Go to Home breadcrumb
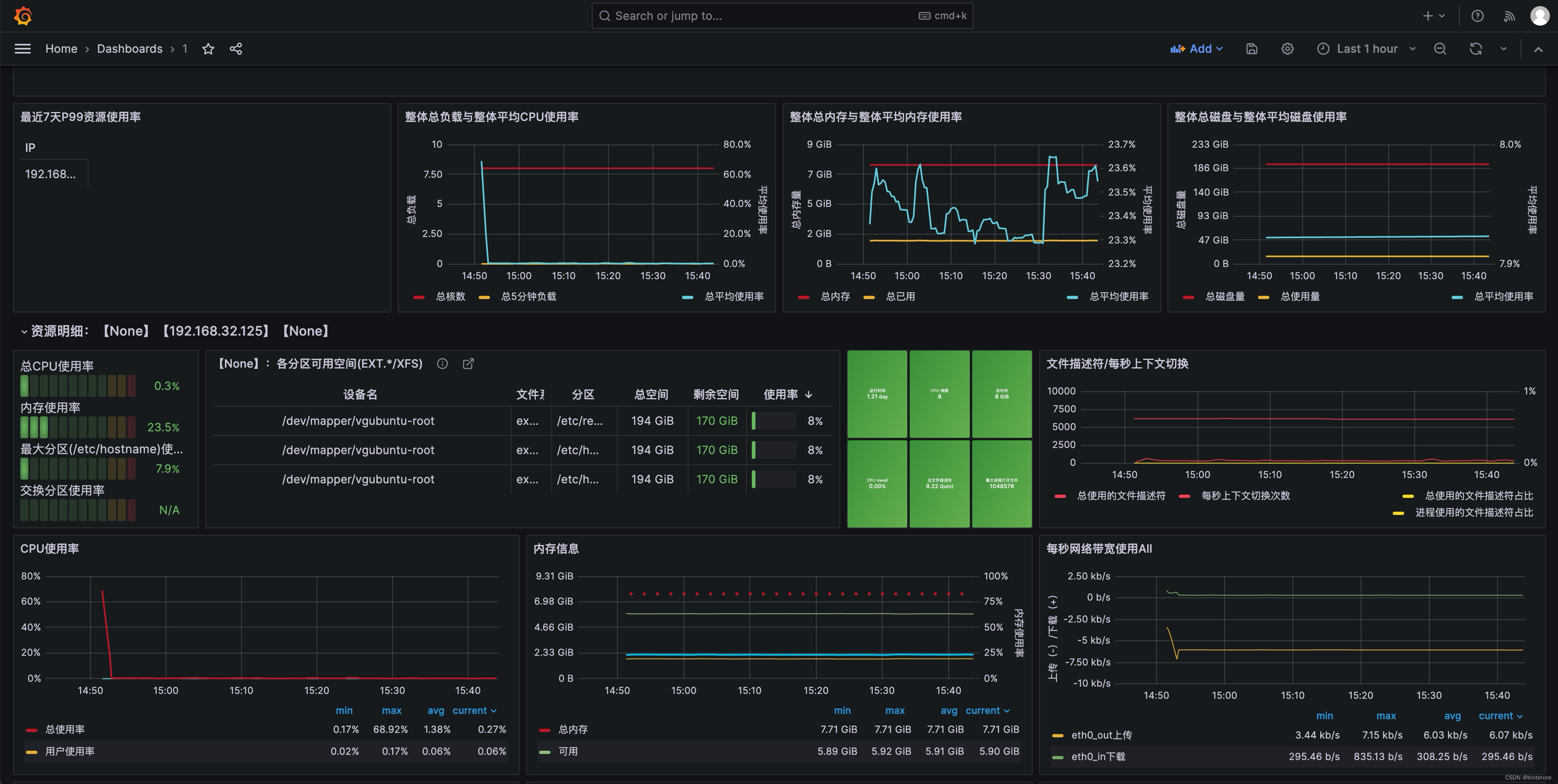 tap(61, 49)
